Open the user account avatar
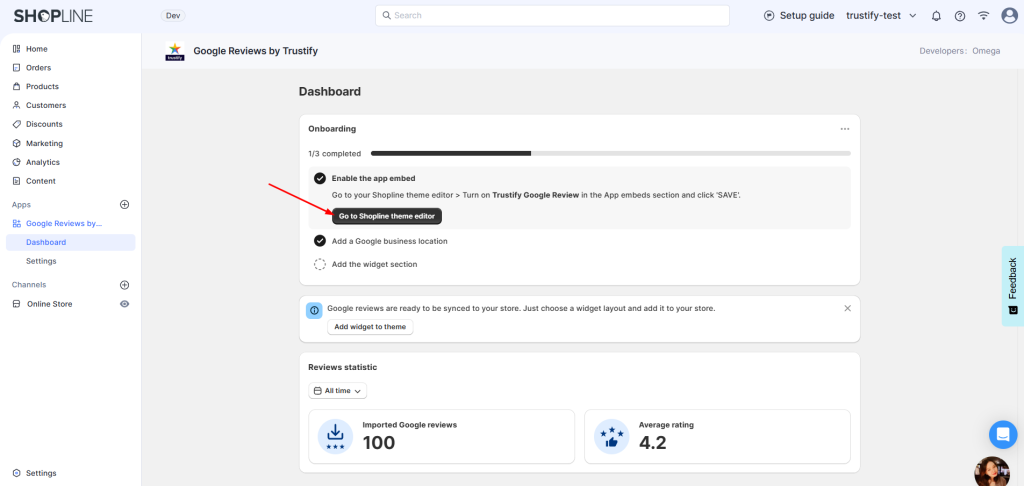Screen dimensions: 1024x486 pyautogui.click(x=1010, y=16)
